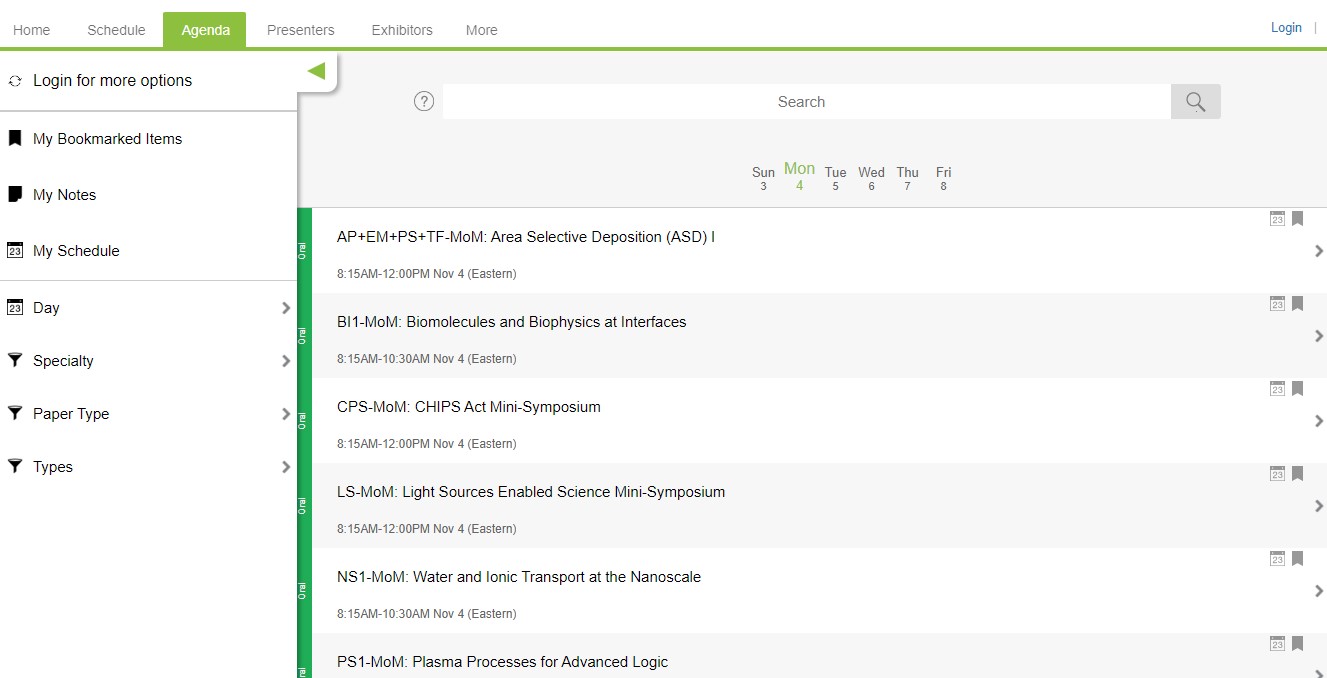Select Tue 5 in day selector
Viewport: 1327px width, 678px height.
[x=835, y=178]
